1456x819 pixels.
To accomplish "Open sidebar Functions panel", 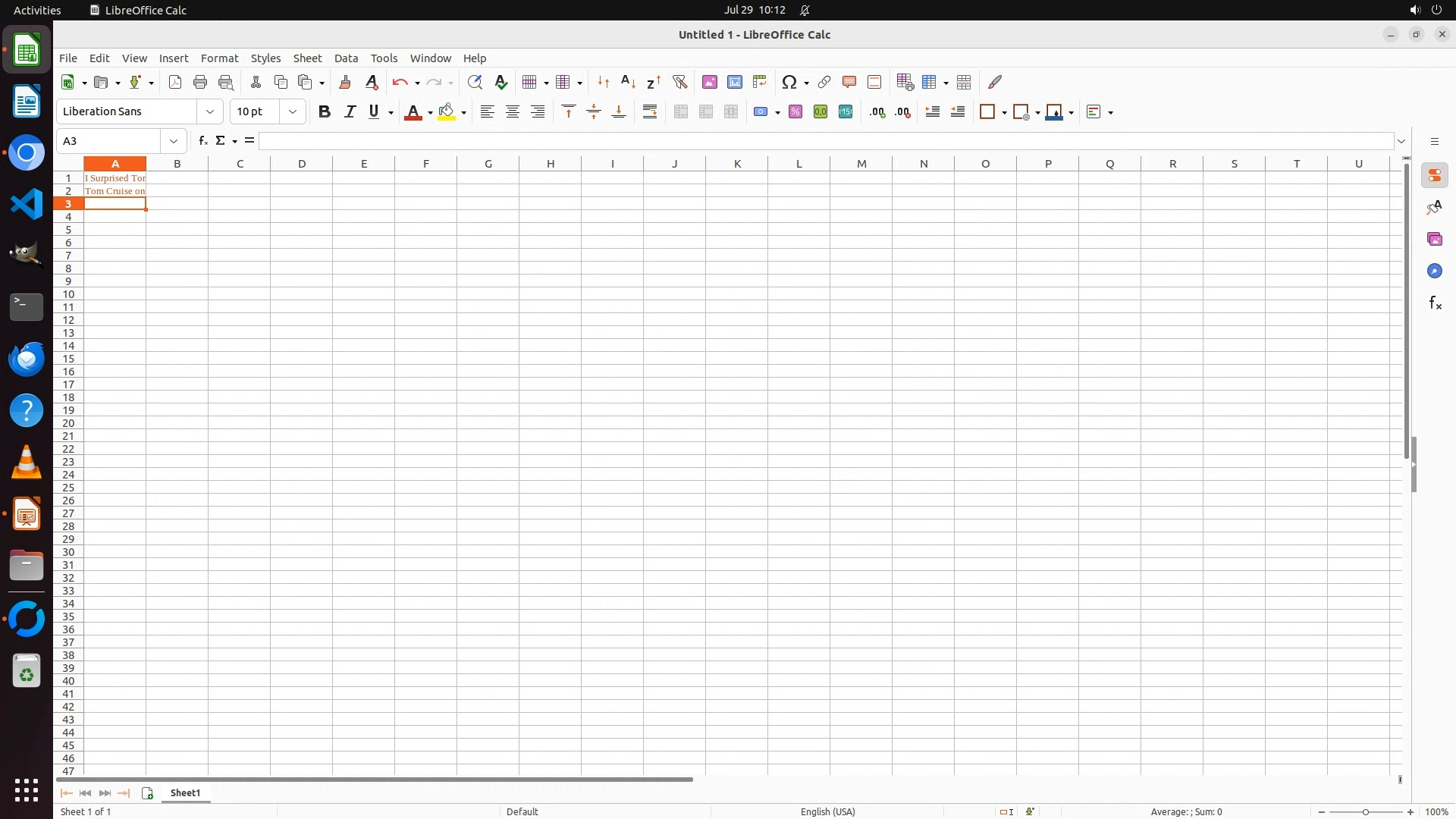I will coord(1434,303).
